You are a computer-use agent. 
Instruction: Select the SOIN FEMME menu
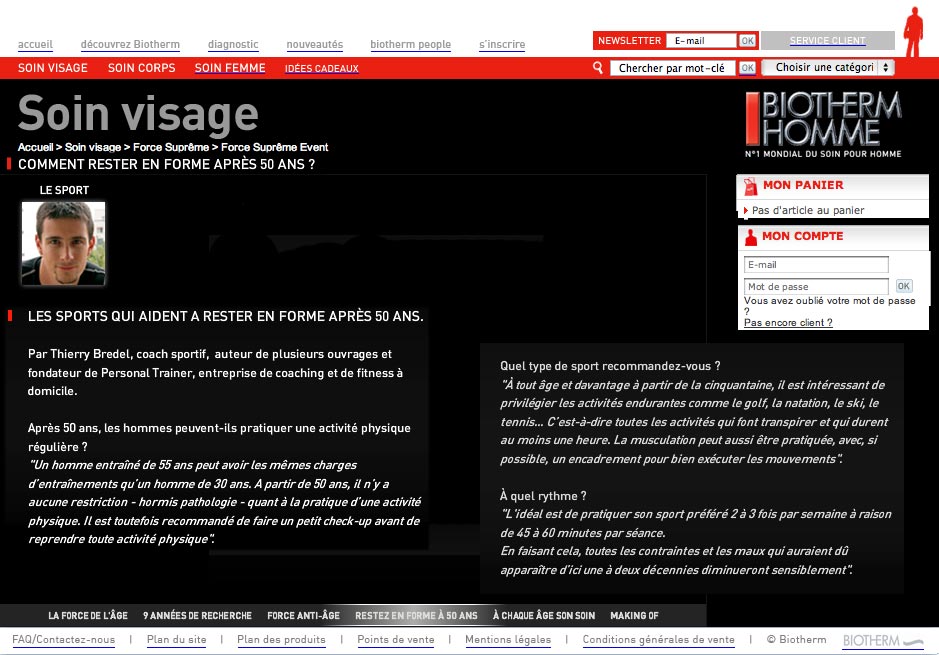230,68
